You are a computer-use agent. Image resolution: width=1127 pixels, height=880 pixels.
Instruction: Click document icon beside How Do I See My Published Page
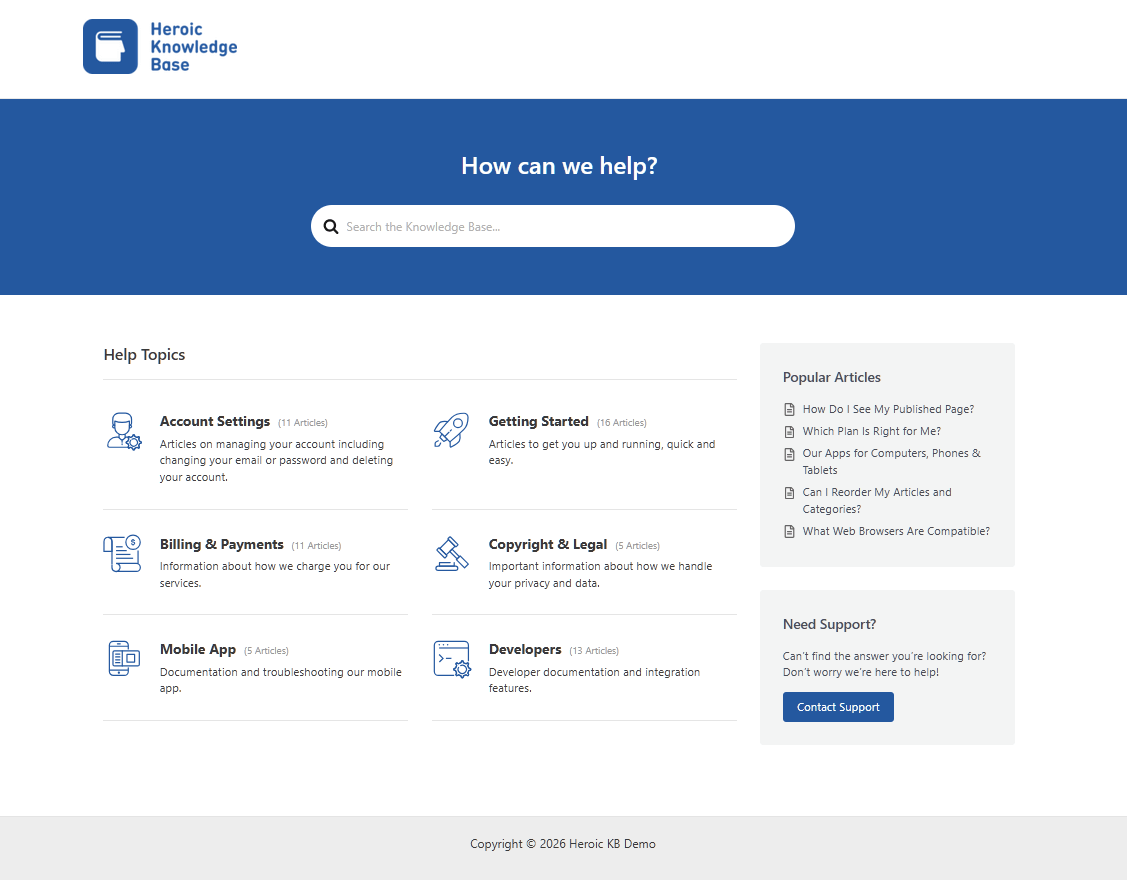pyautogui.click(x=789, y=409)
